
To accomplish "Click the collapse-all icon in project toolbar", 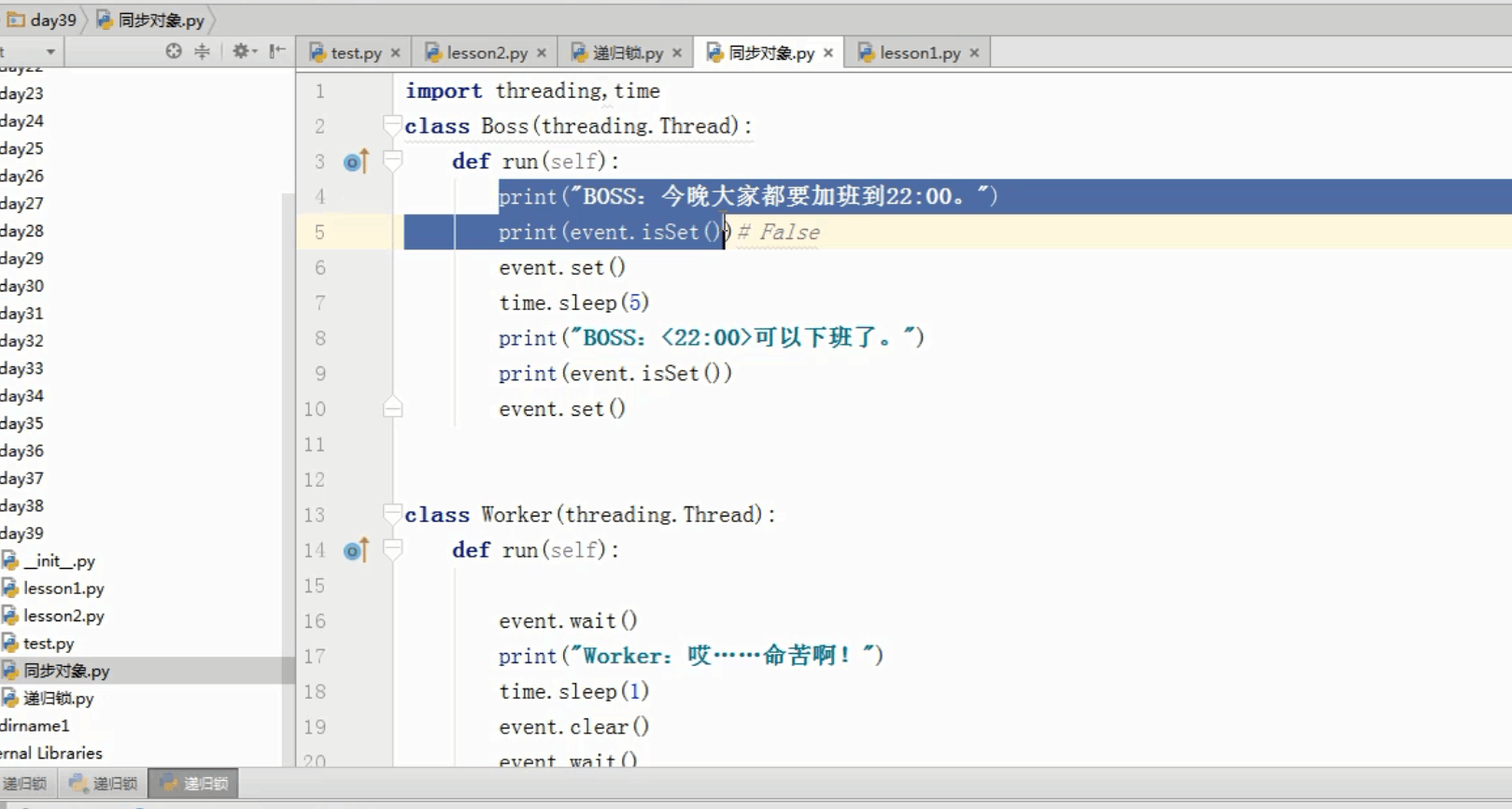I will [x=202, y=51].
